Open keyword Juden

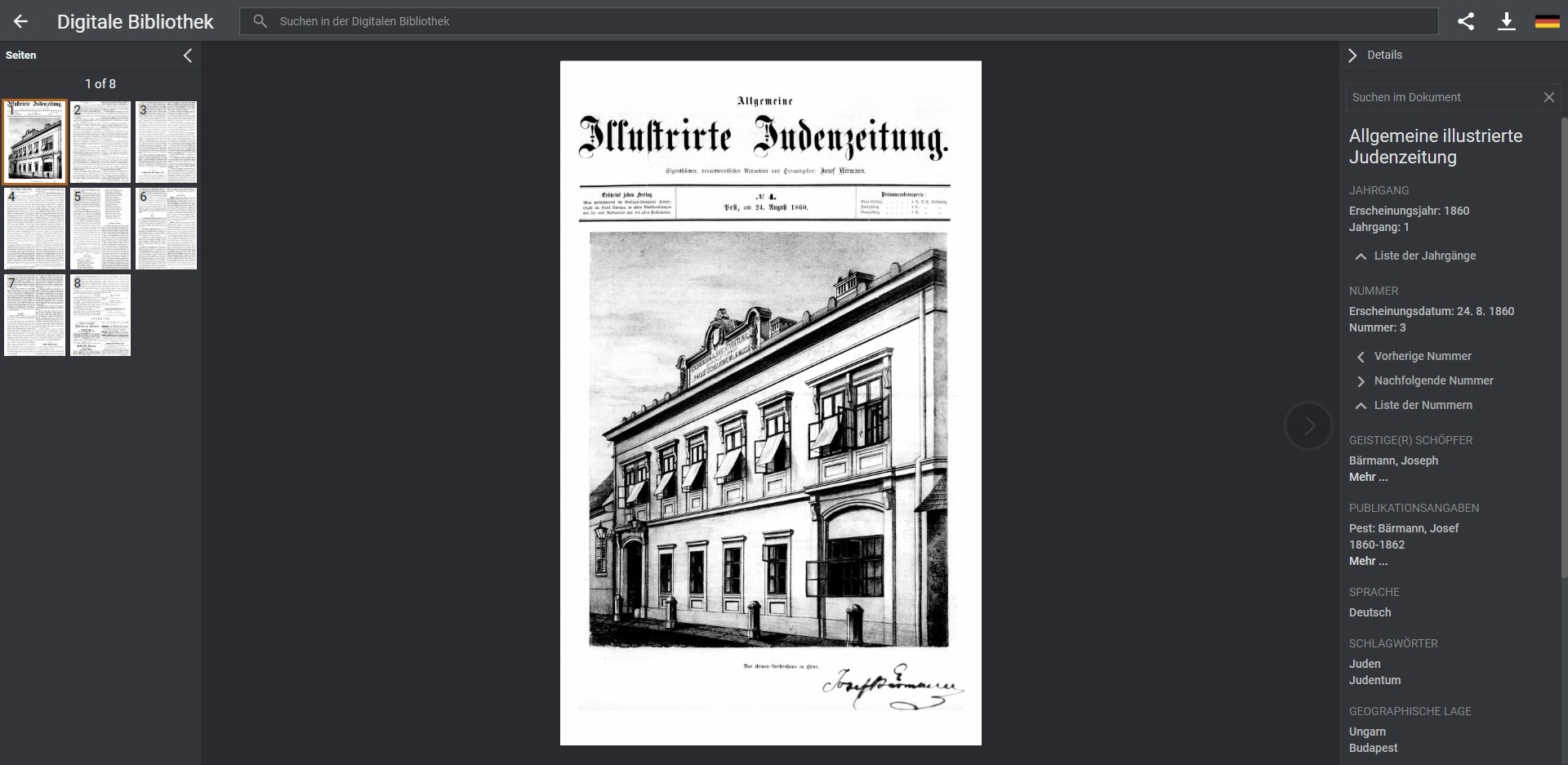tap(1365, 664)
